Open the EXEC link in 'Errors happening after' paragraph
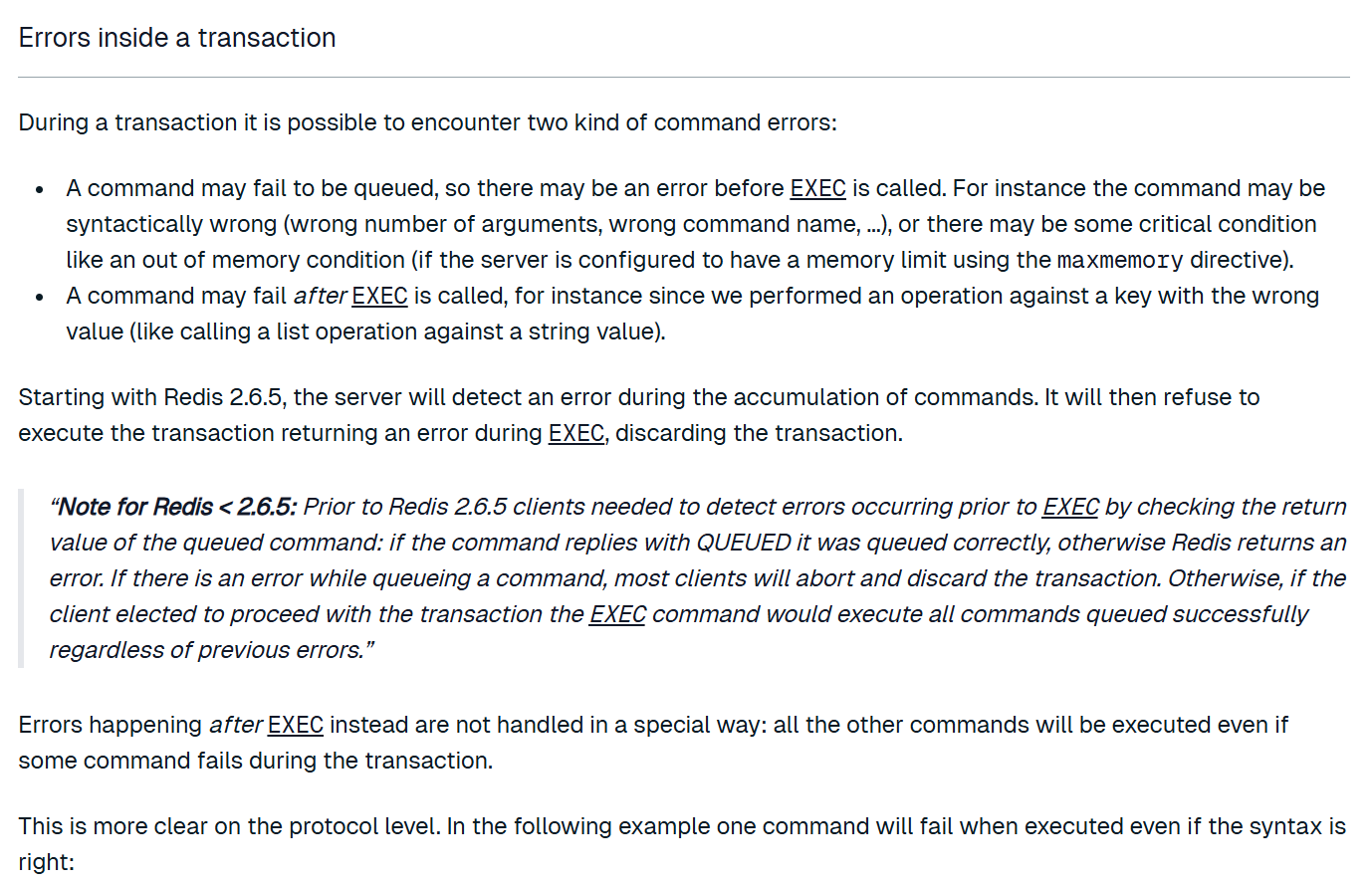The width and height of the screenshot is (1372, 884). pos(296,725)
